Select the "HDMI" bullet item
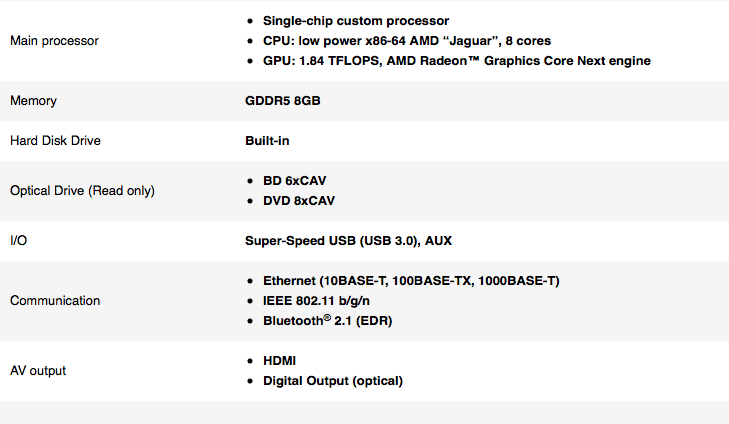 pos(279,361)
